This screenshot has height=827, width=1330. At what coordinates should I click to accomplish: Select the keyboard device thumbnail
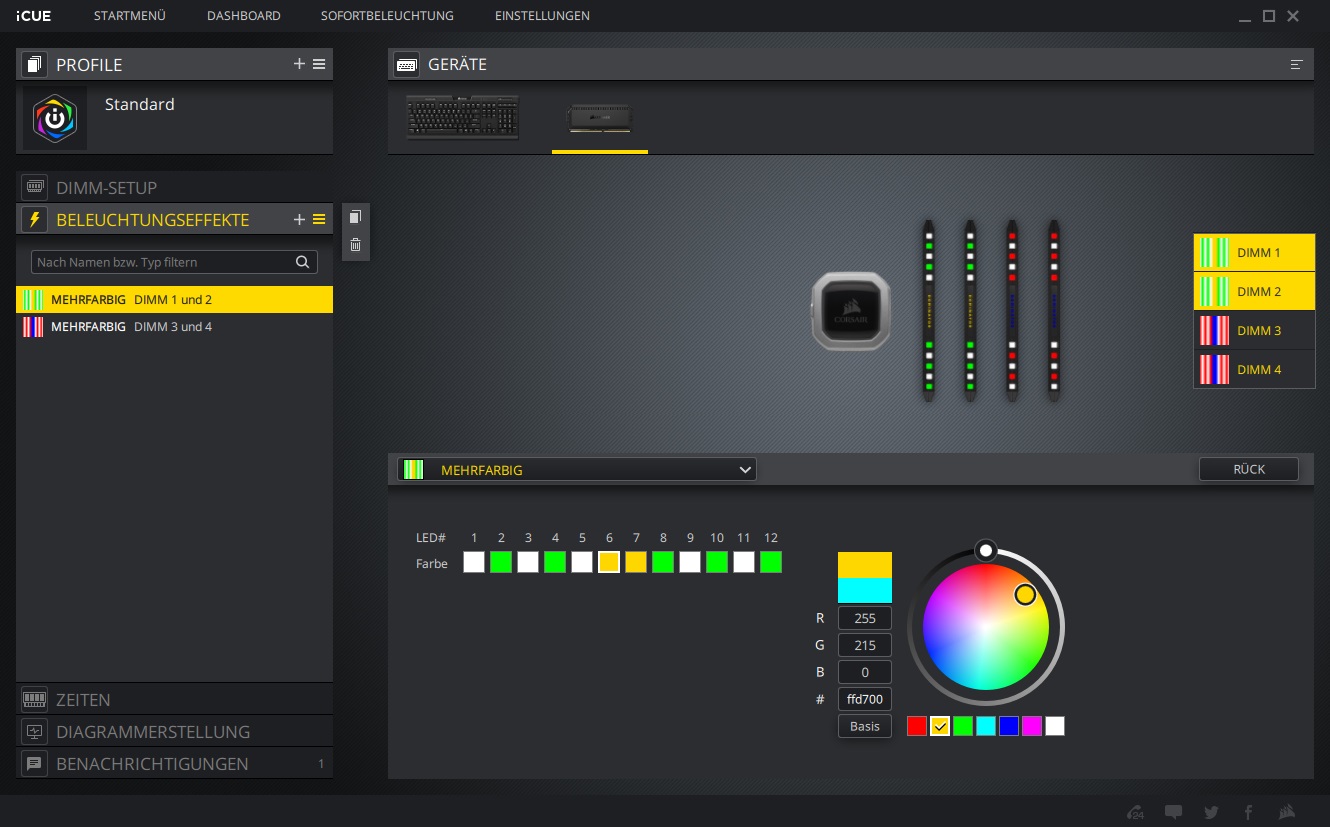click(462, 117)
